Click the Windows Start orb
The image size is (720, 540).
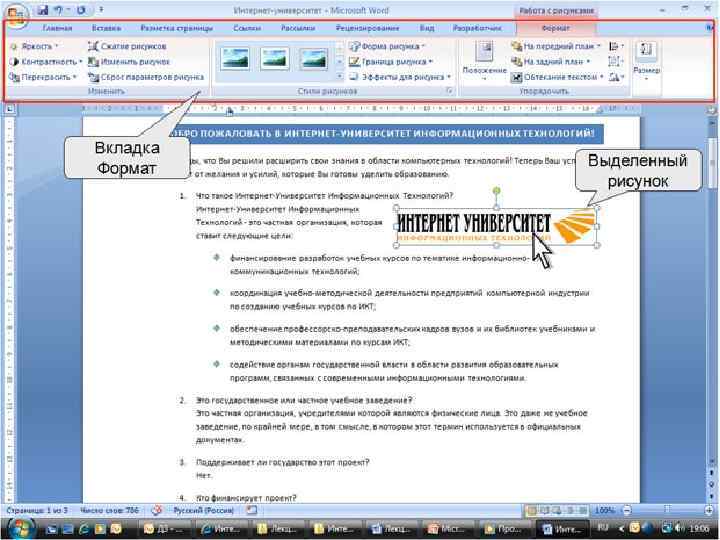(19, 529)
